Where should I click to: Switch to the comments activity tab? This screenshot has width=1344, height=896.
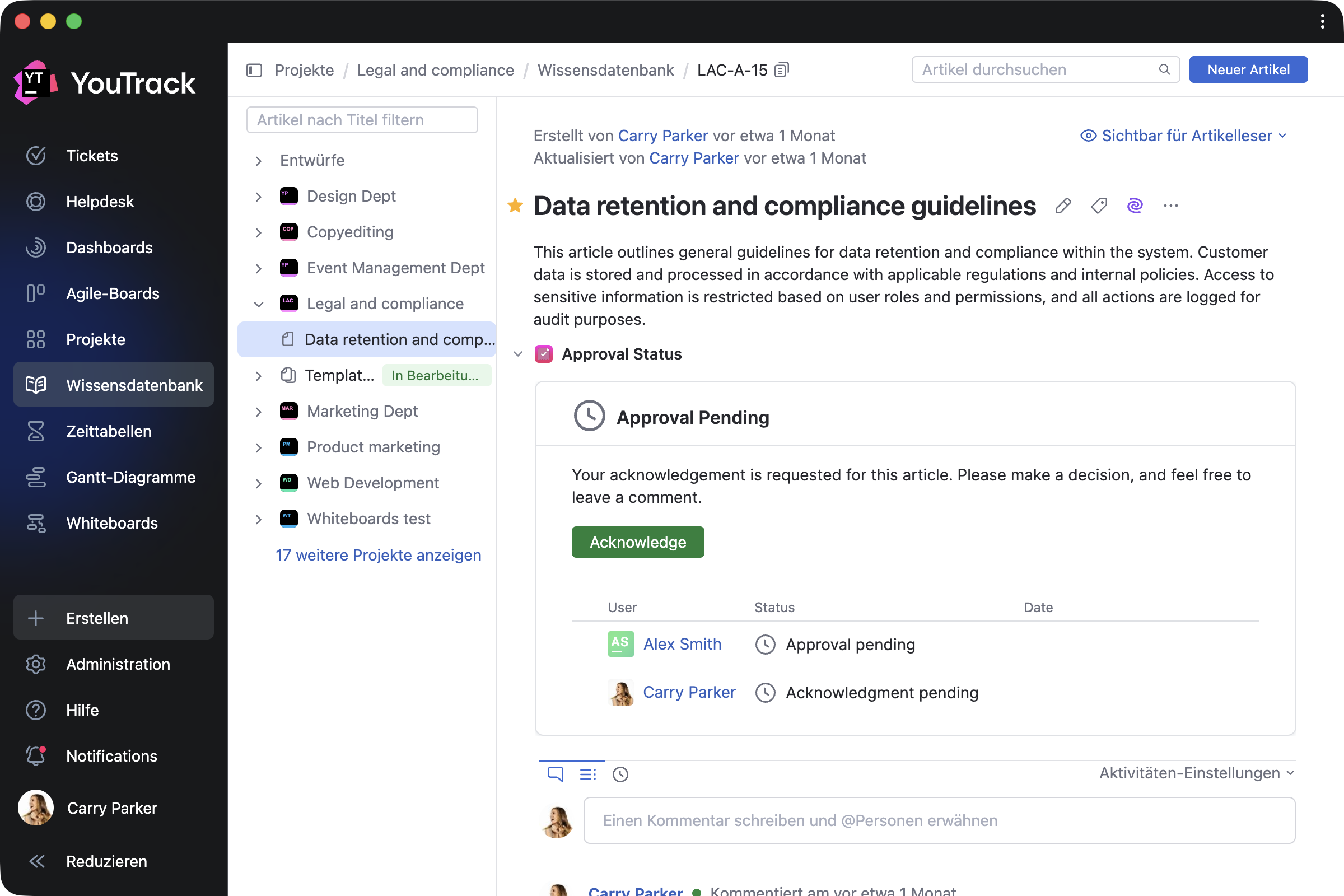(x=555, y=774)
